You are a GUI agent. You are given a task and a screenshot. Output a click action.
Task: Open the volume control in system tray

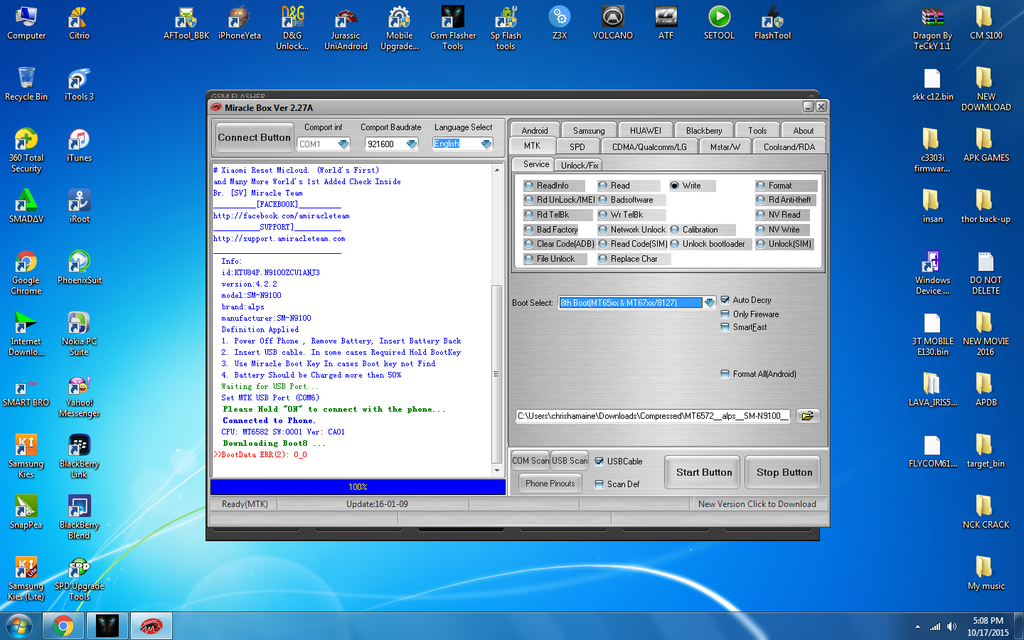point(952,627)
